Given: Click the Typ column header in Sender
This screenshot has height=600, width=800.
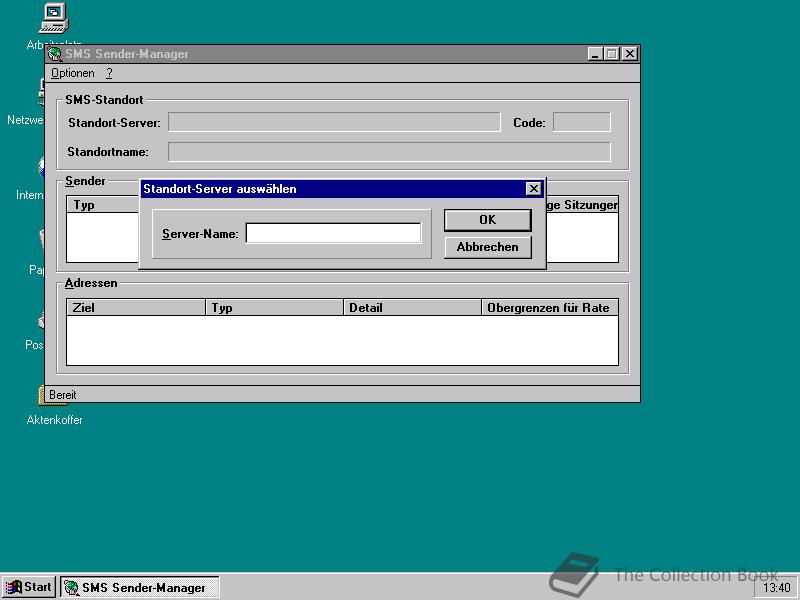Looking at the screenshot, I should (x=103, y=205).
